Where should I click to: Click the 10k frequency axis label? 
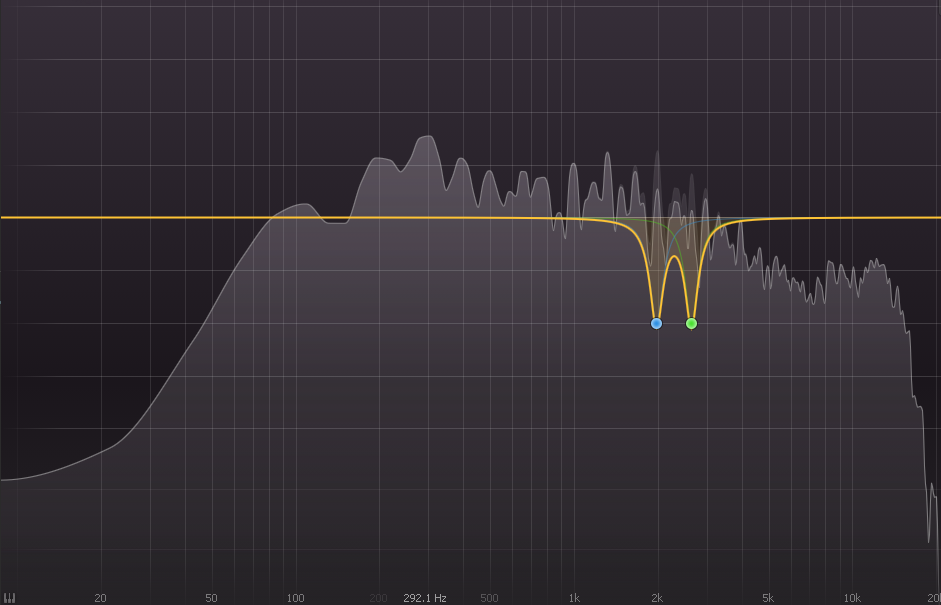point(852,598)
